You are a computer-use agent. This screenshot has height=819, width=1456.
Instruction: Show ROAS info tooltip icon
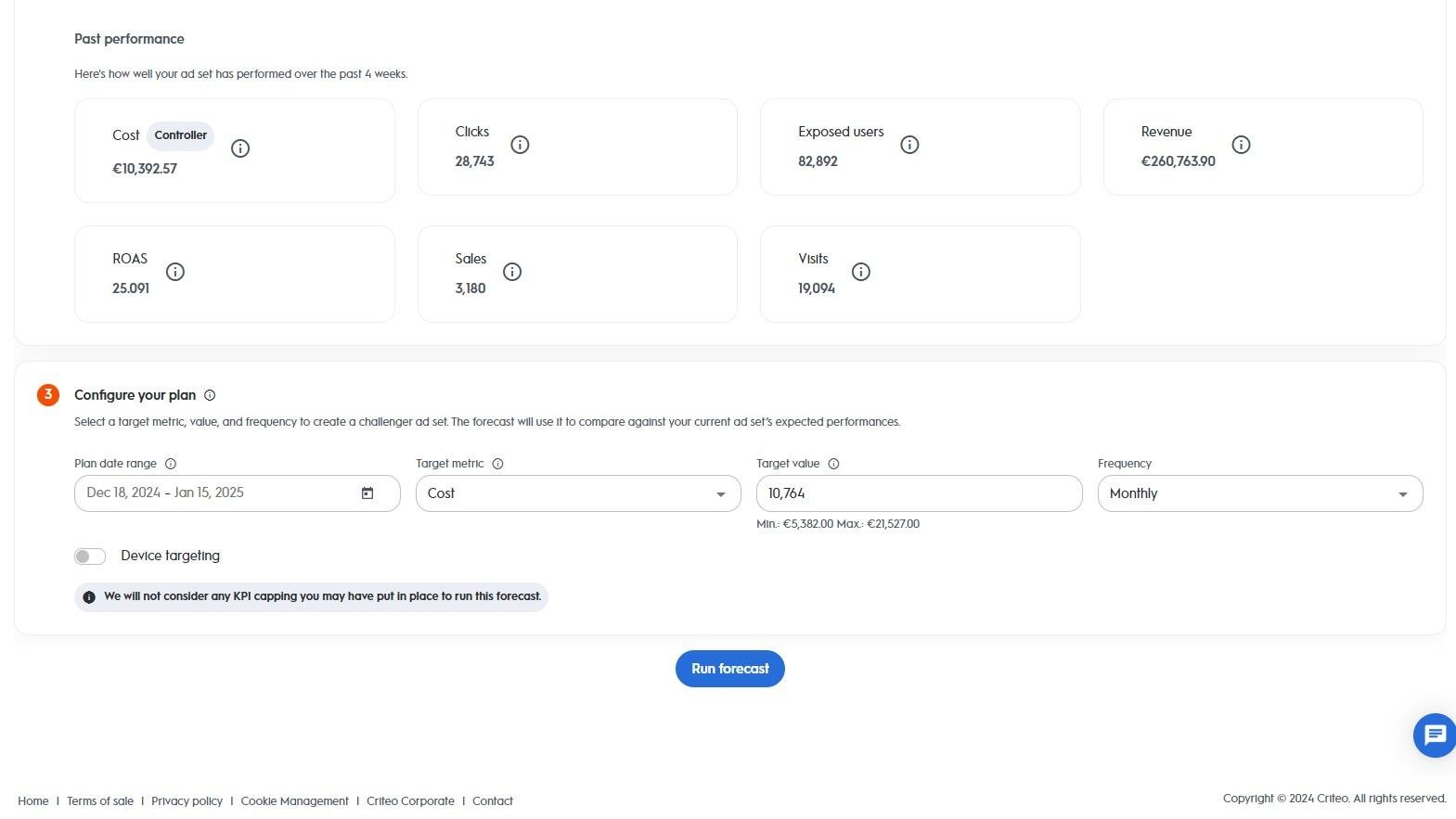tap(175, 272)
